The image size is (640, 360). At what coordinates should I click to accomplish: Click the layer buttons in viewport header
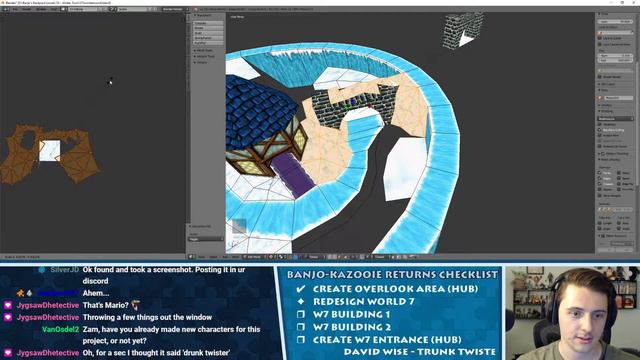[333, 257]
